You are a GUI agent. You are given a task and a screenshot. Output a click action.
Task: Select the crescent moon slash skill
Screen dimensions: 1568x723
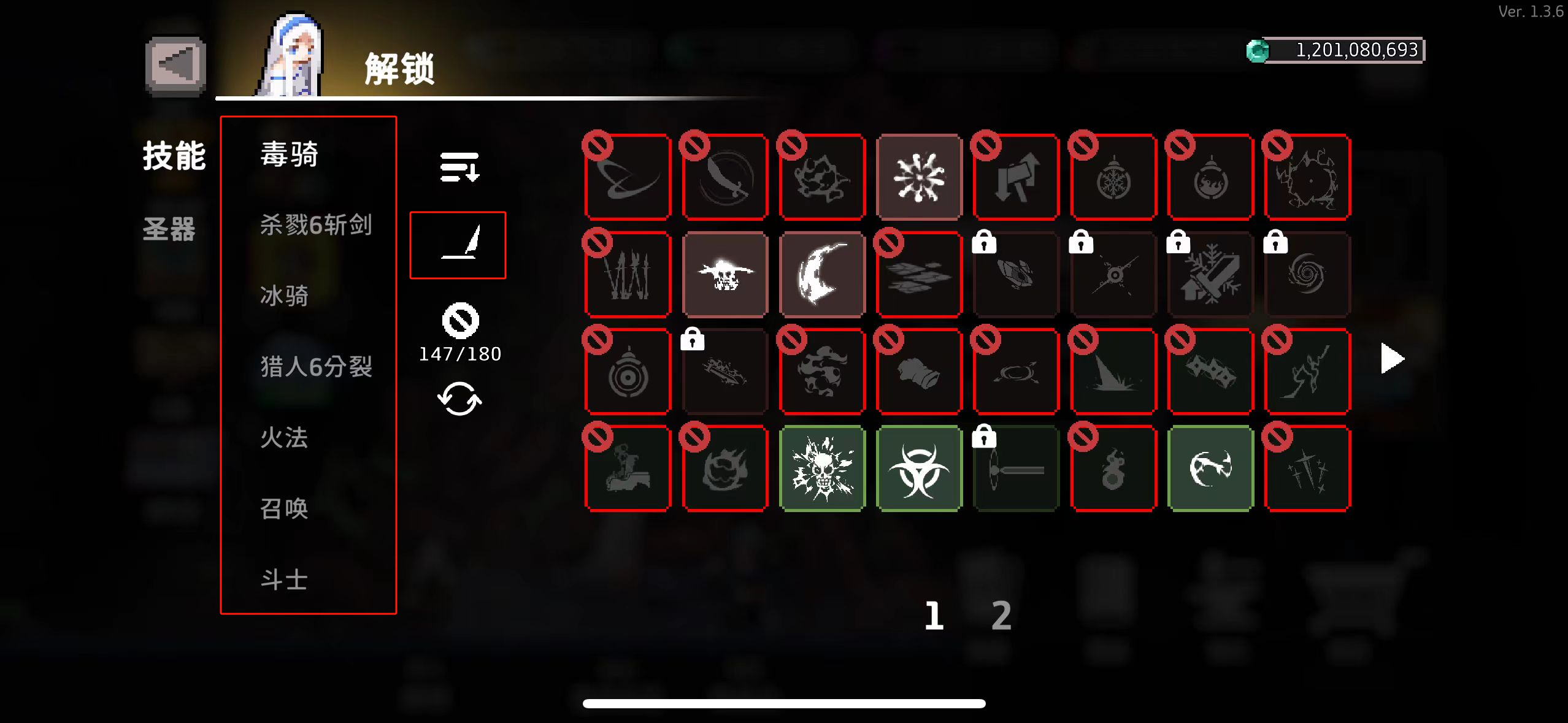[822, 275]
